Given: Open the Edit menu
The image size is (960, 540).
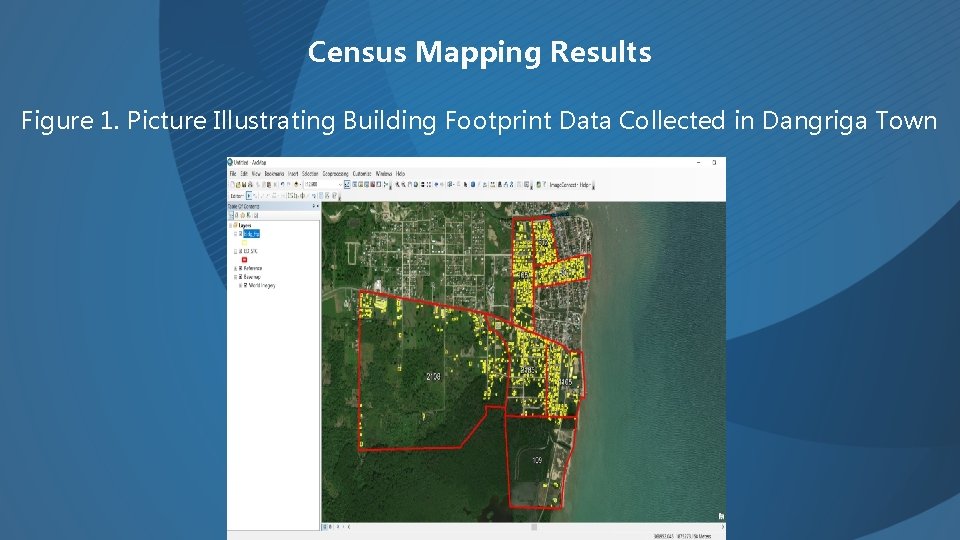Looking at the screenshot, I should 244,174.
